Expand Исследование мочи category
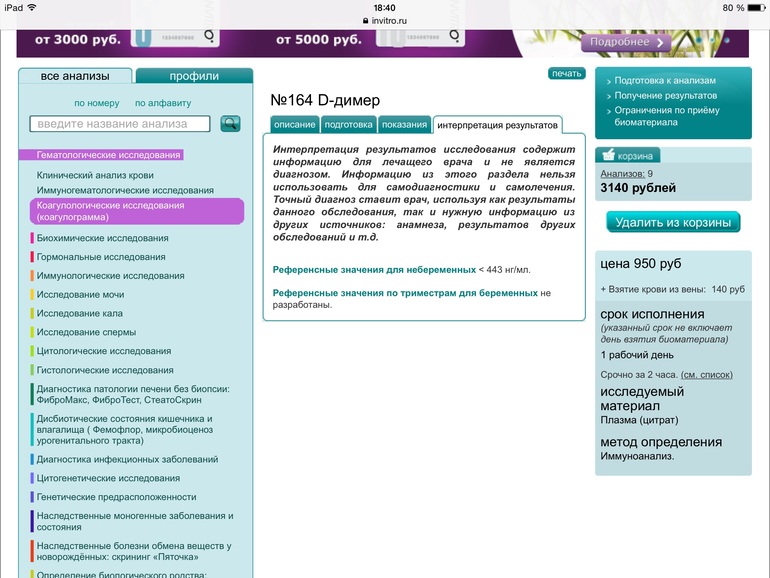The height and width of the screenshot is (578, 770). coord(80,295)
